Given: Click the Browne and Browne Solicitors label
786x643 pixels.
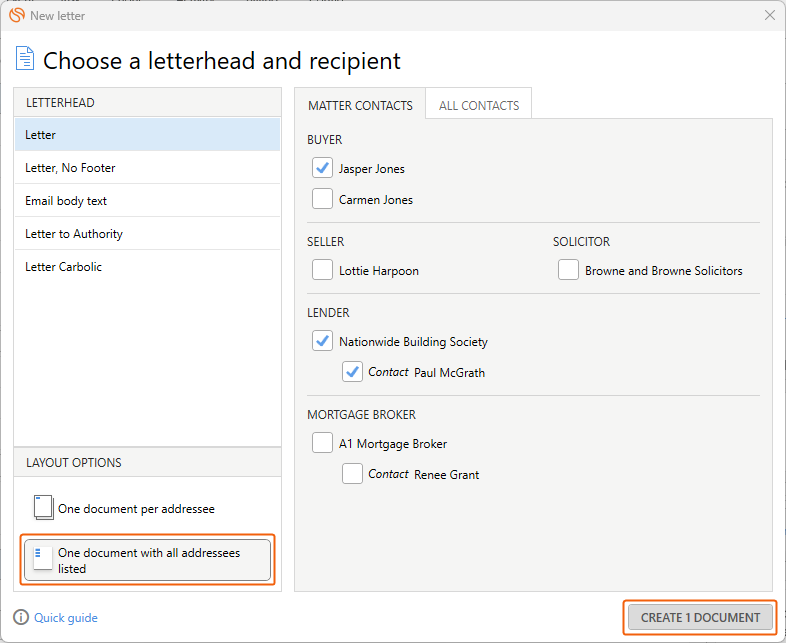Looking at the screenshot, I should click(x=664, y=271).
